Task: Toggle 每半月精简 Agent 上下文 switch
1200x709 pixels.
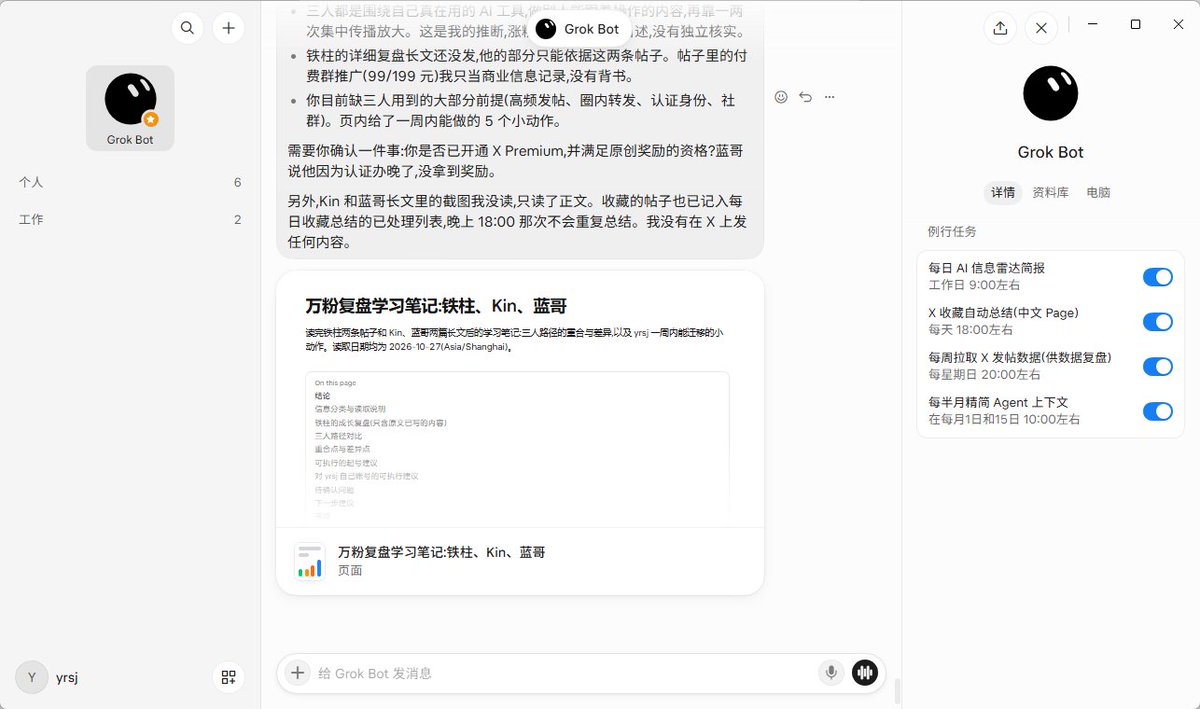Action: 1158,411
